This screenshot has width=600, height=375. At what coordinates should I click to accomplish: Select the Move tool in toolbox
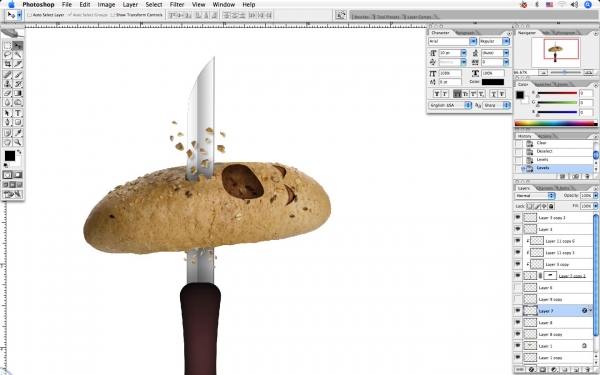click(x=18, y=46)
